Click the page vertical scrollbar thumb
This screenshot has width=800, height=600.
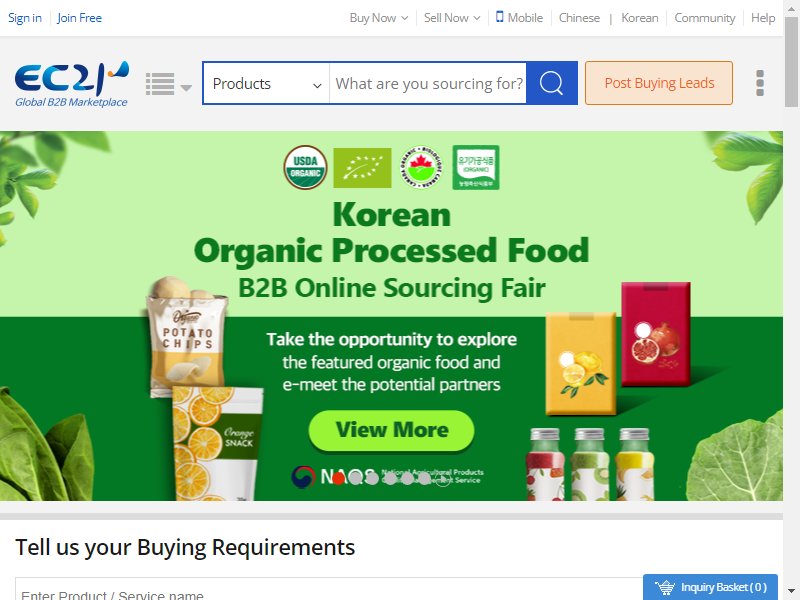coord(791,61)
